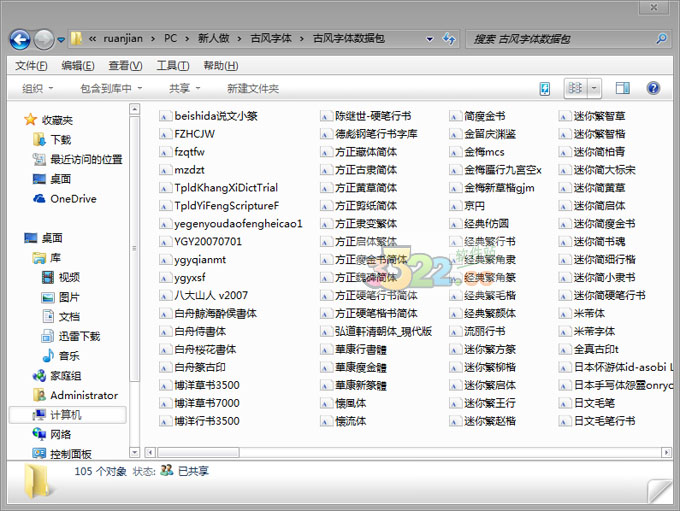Select the 金梅mcs font file

[477, 152]
